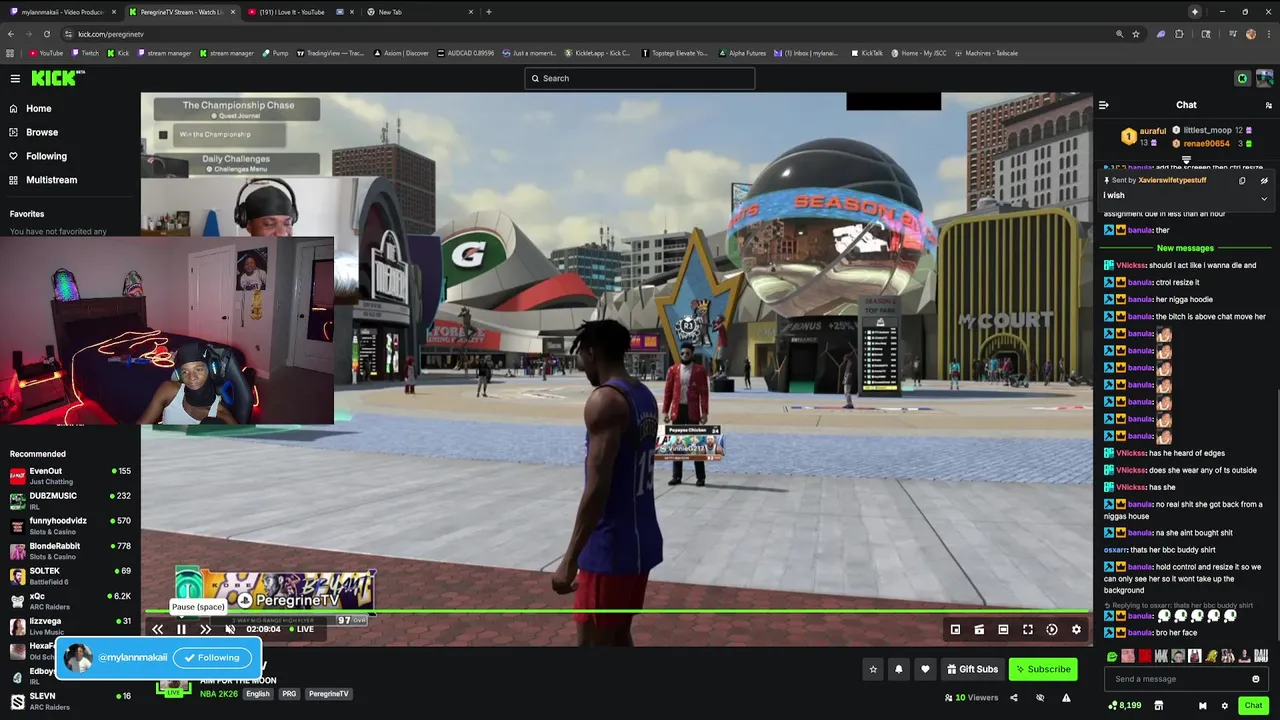This screenshot has width=1280, height=720.
Task: Click the heart follow button
Action: 925,669
